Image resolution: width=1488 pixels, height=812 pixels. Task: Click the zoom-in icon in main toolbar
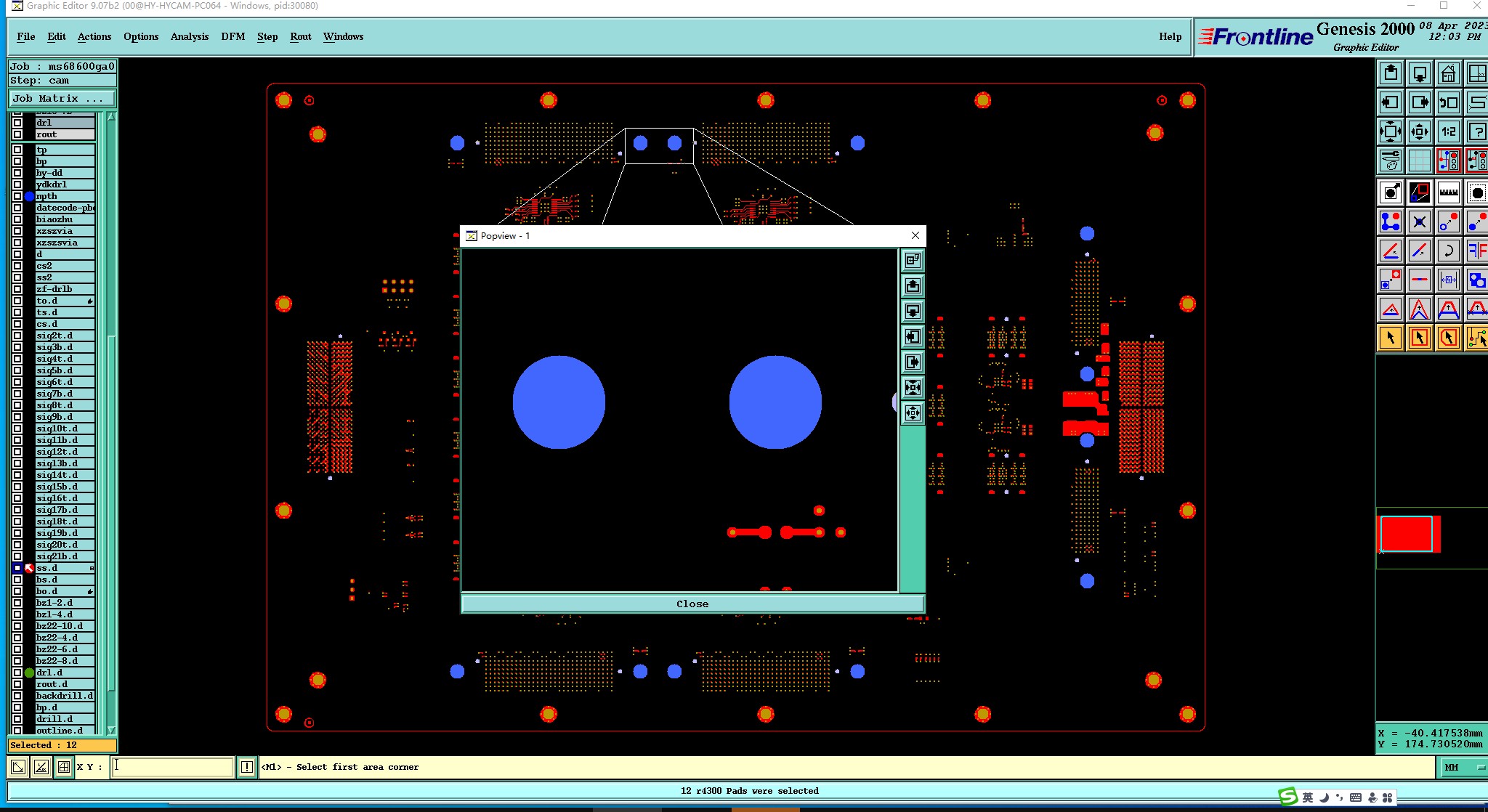[x=1390, y=131]
